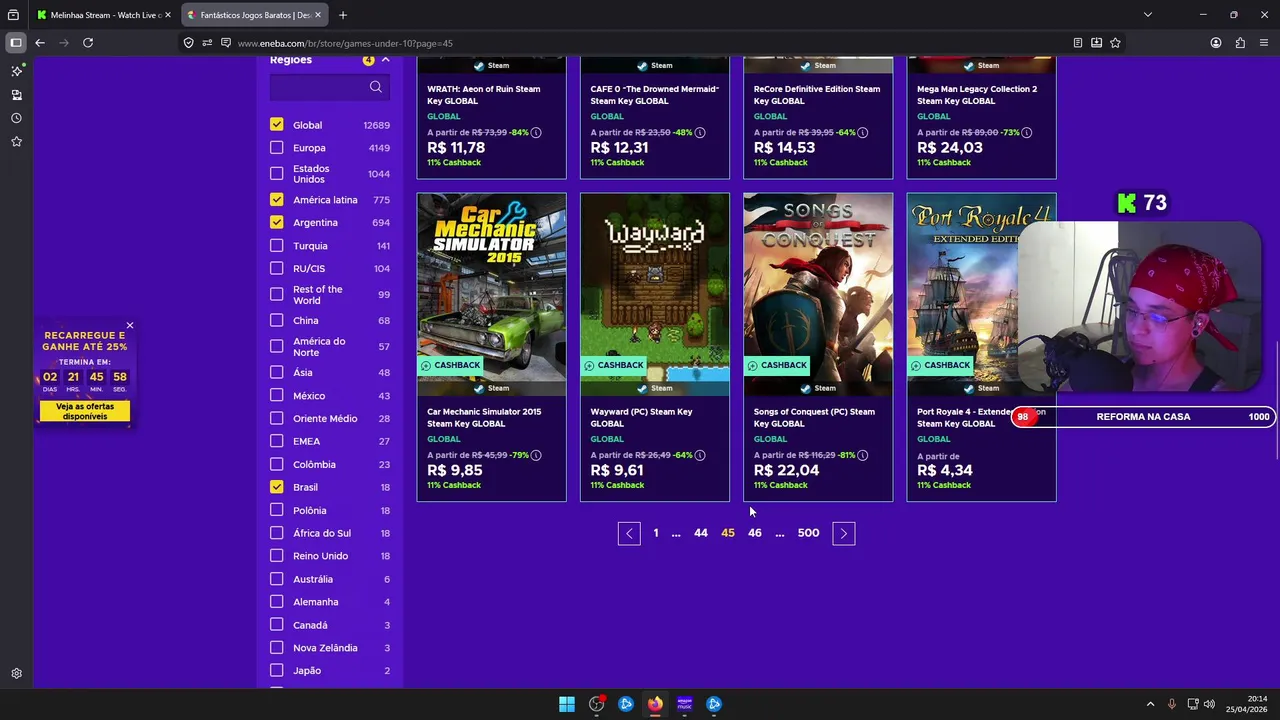Click the region search magnifier icon
Viewport: 1280px width, 720px height.
coord(376,87)
